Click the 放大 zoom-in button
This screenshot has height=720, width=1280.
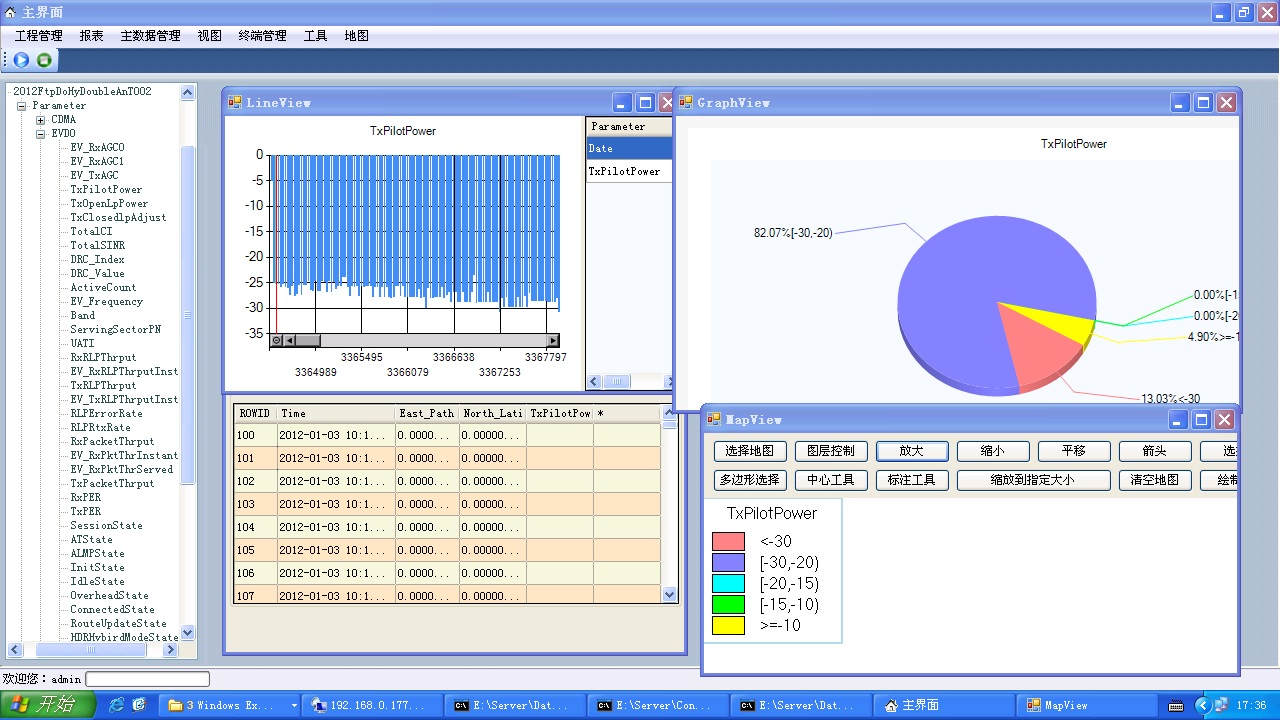pos(912,451)
